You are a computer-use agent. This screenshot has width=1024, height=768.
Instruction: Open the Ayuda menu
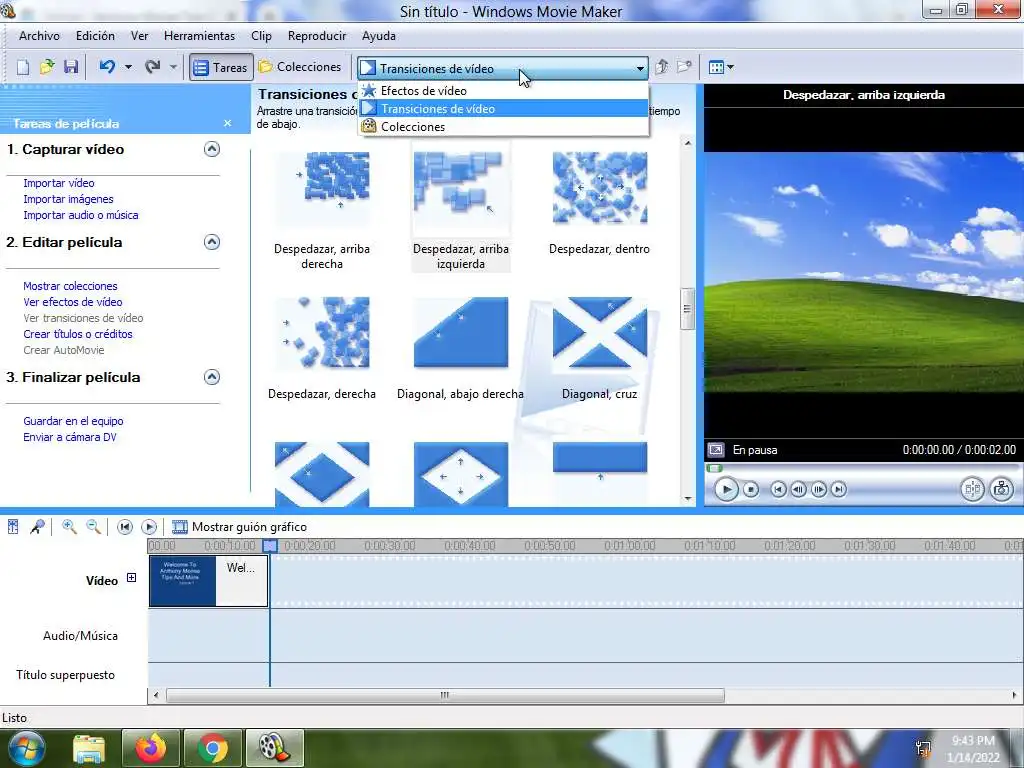pyautogui.click(x=379, y=36)
